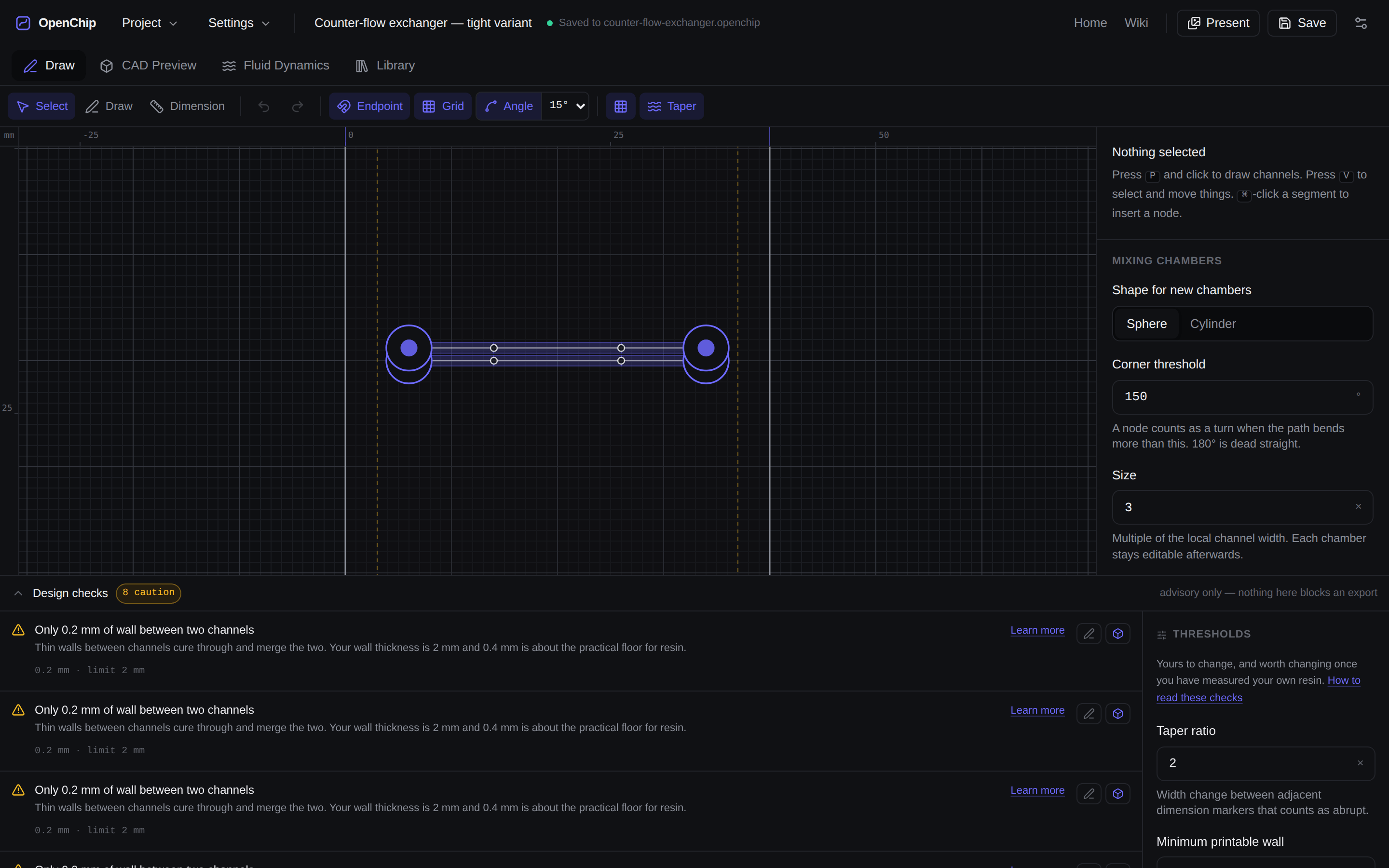Click the warning triangle on the second design check

click(x=18, y=710)
